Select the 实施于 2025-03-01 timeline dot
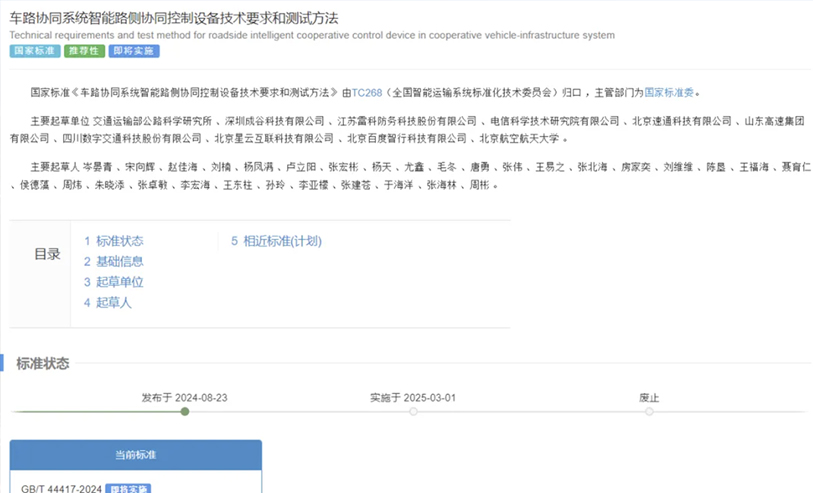 [413, 412]
